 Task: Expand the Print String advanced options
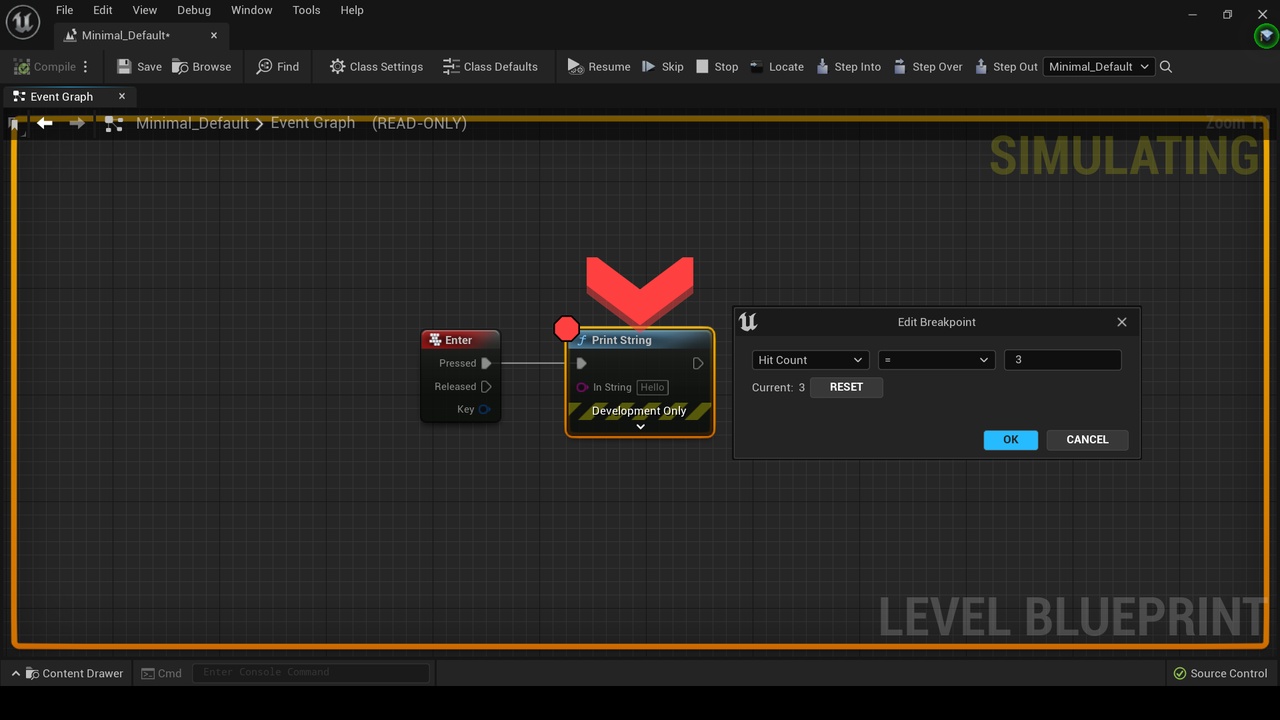(640, 427)
